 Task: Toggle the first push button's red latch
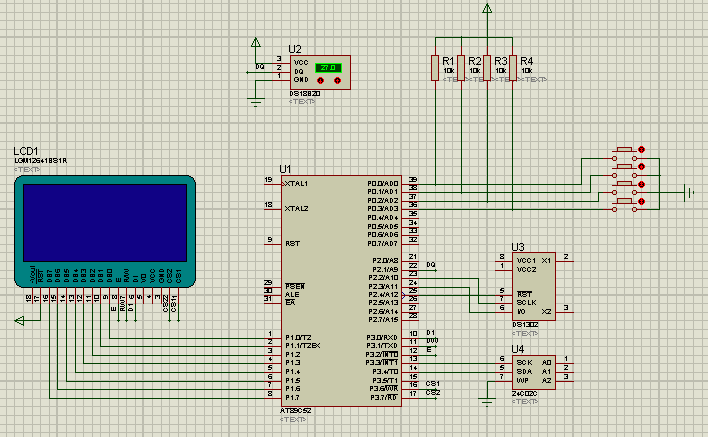point(642,150)
